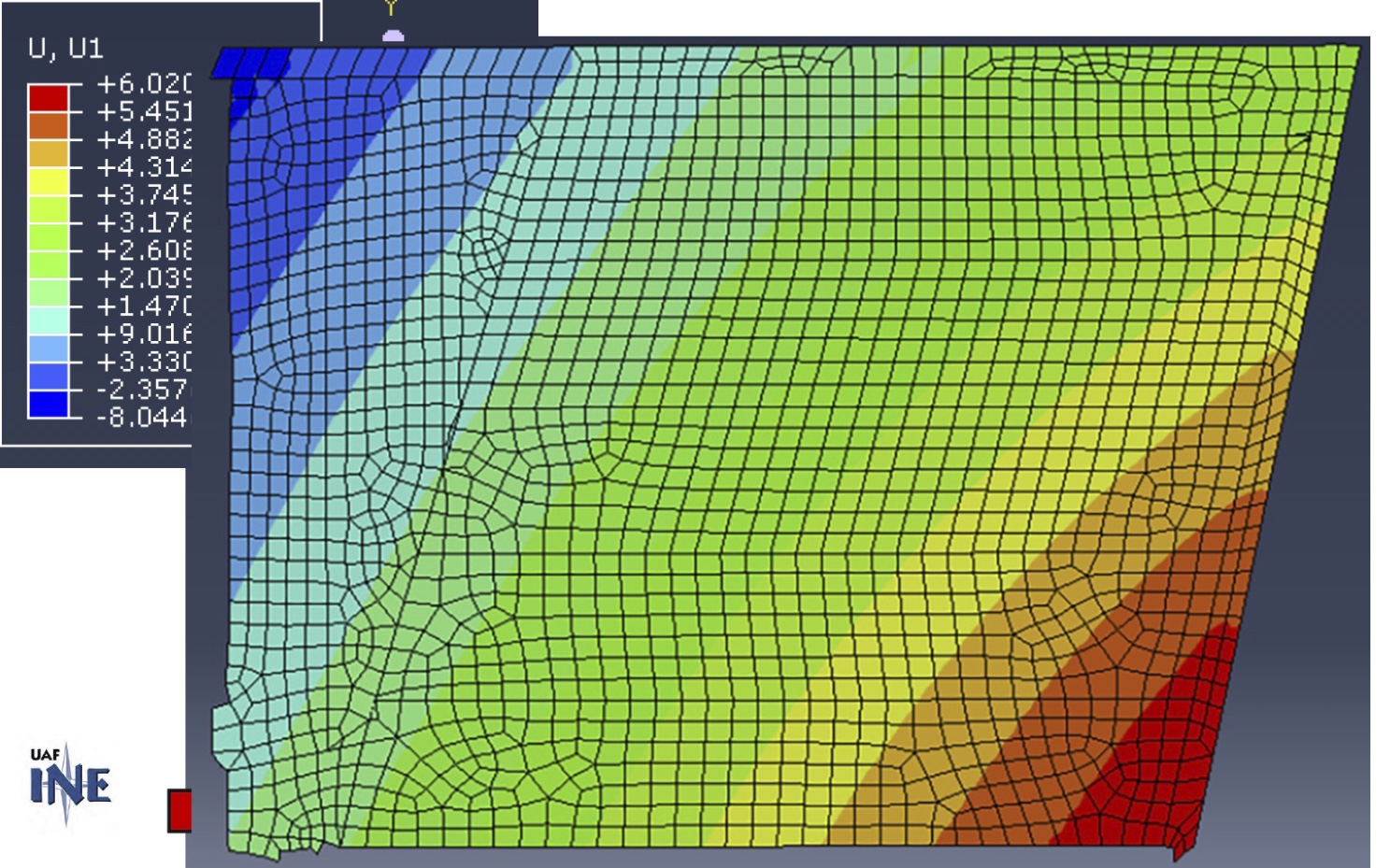Click the Y axis triad marker
1390x868 pixels.
392,7
